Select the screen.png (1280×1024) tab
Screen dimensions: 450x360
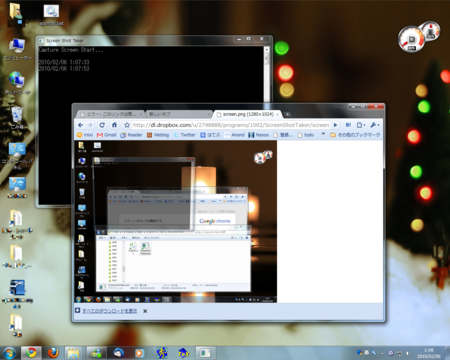pos(247,114)
